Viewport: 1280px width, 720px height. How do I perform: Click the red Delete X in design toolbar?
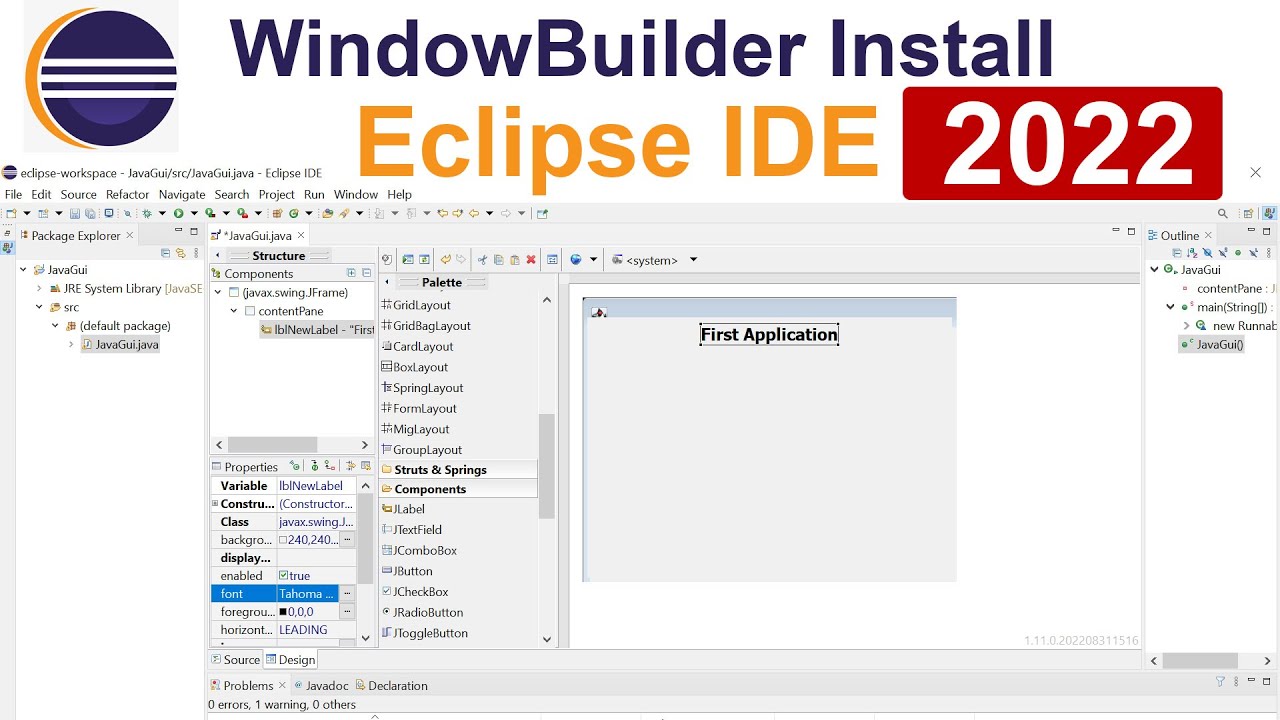pyautogui.click(x=531, y=260)
